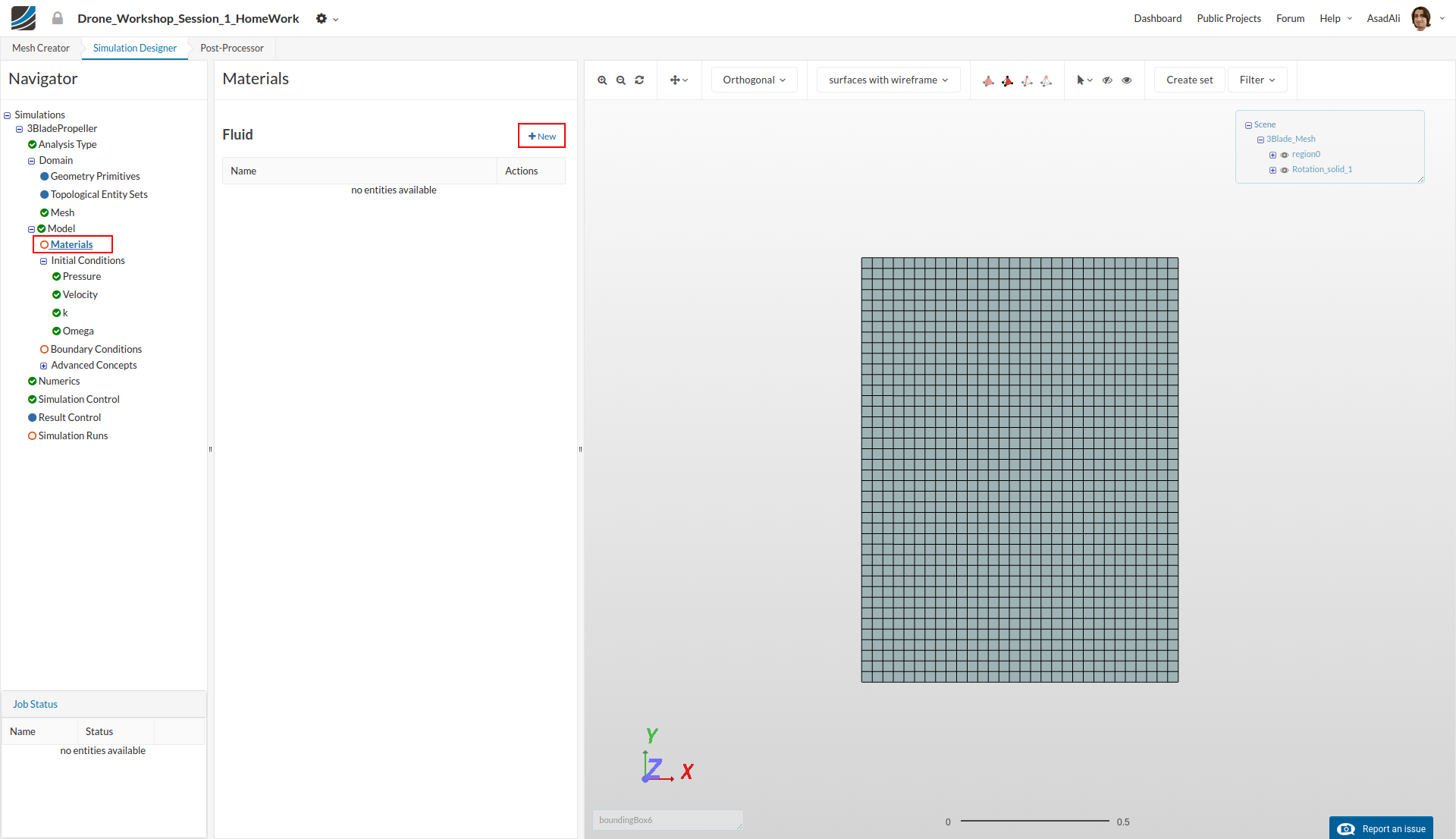
Task: Switch to the Post-Processor tab
Action: click(x=231, y=48)
